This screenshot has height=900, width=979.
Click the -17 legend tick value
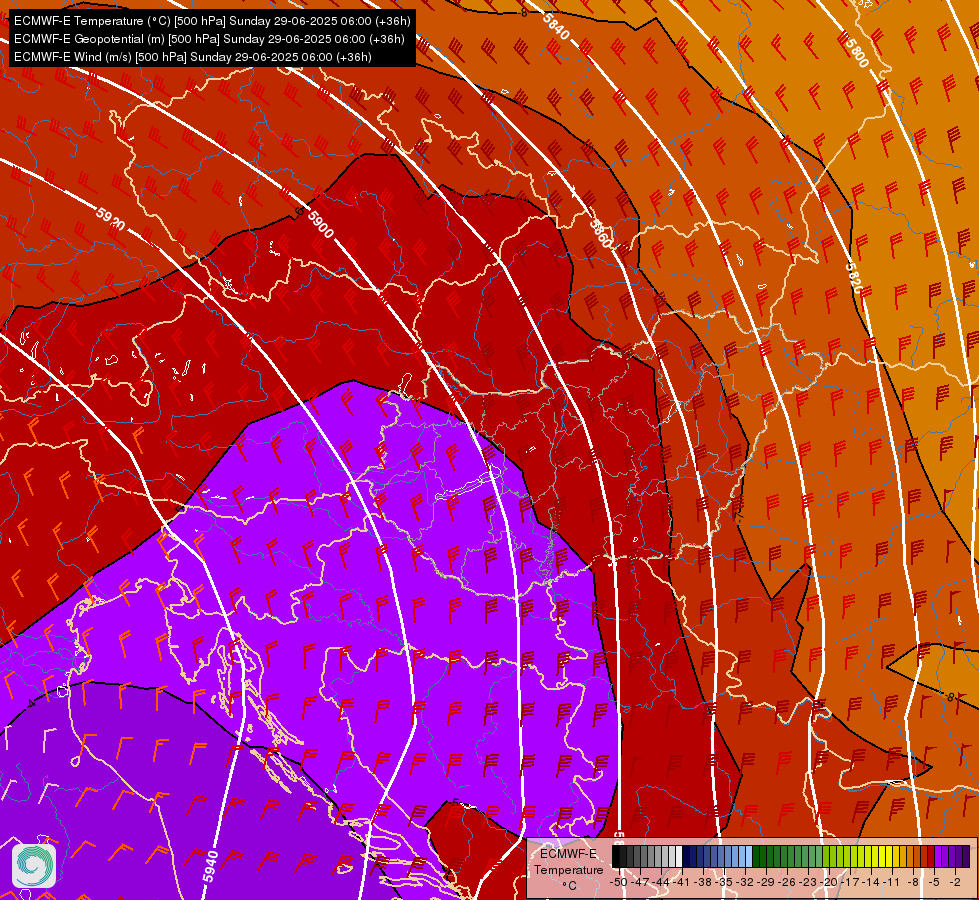[x=850, y=882]
